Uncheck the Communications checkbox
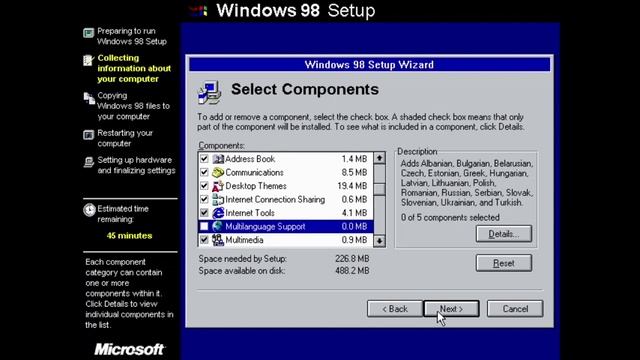Viewport: 640px width, 360px height. tap(204, 172)
